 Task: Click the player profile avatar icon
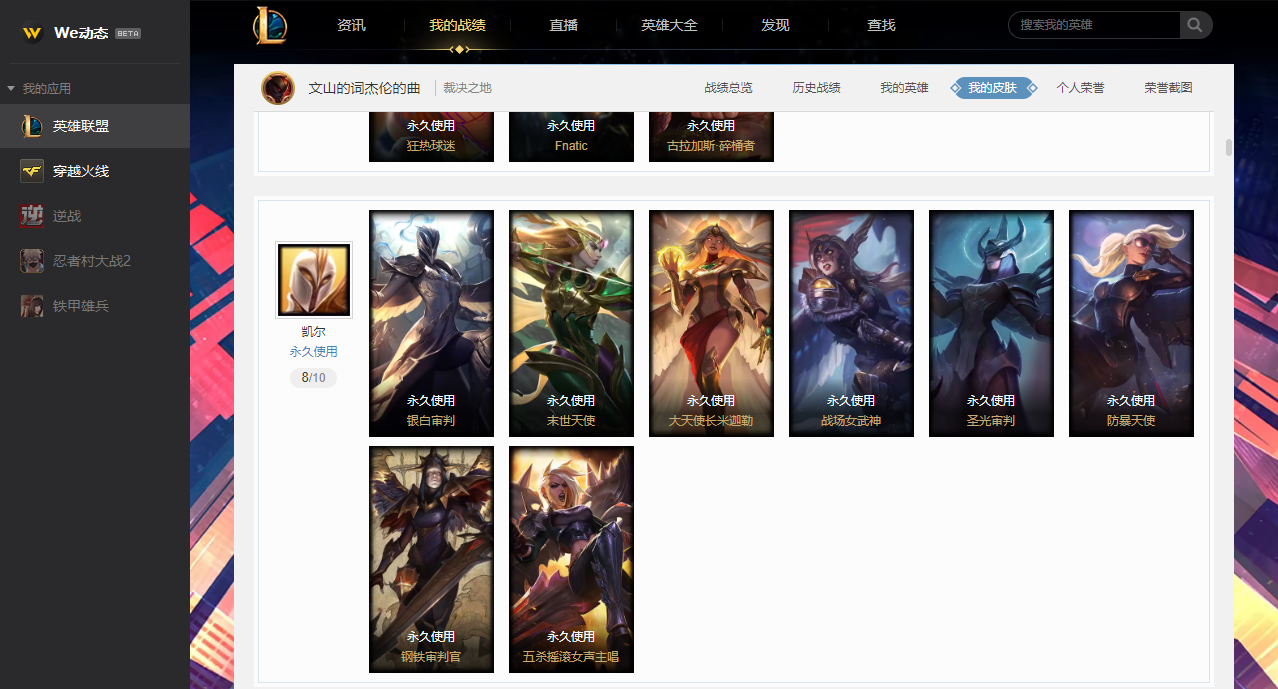pos(278,88)
